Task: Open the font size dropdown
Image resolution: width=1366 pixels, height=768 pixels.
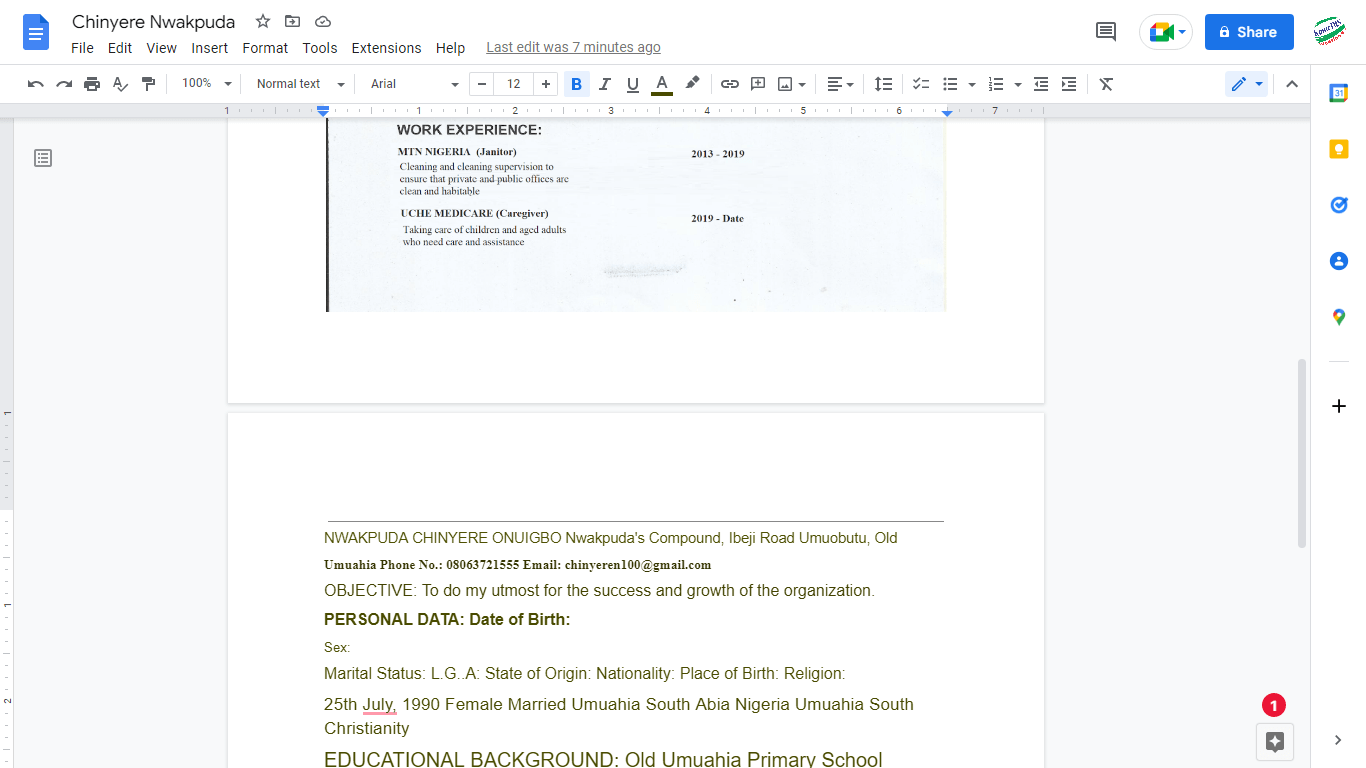Action: click(513, 84)
